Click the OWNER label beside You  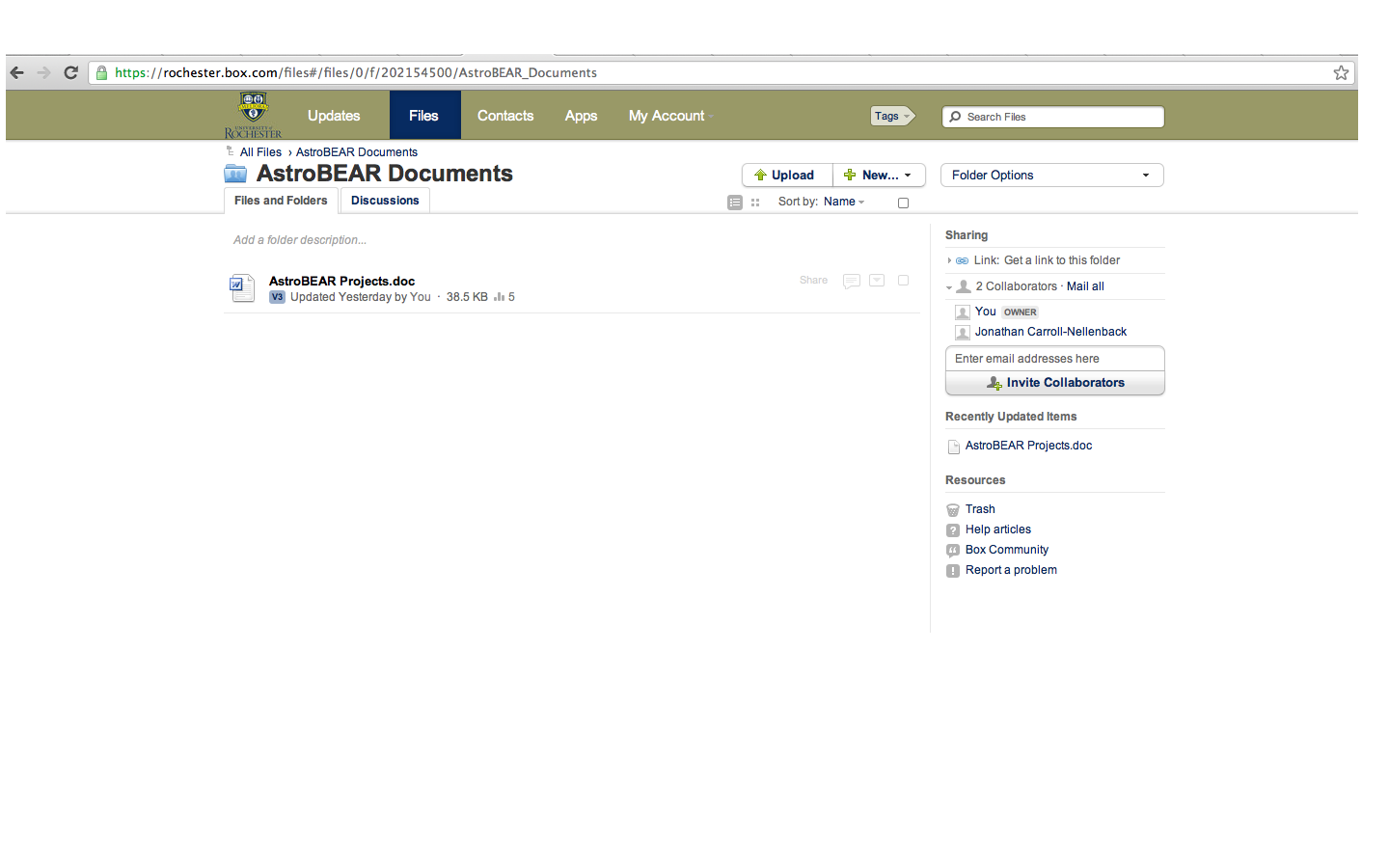click(x=1020, y=312)
